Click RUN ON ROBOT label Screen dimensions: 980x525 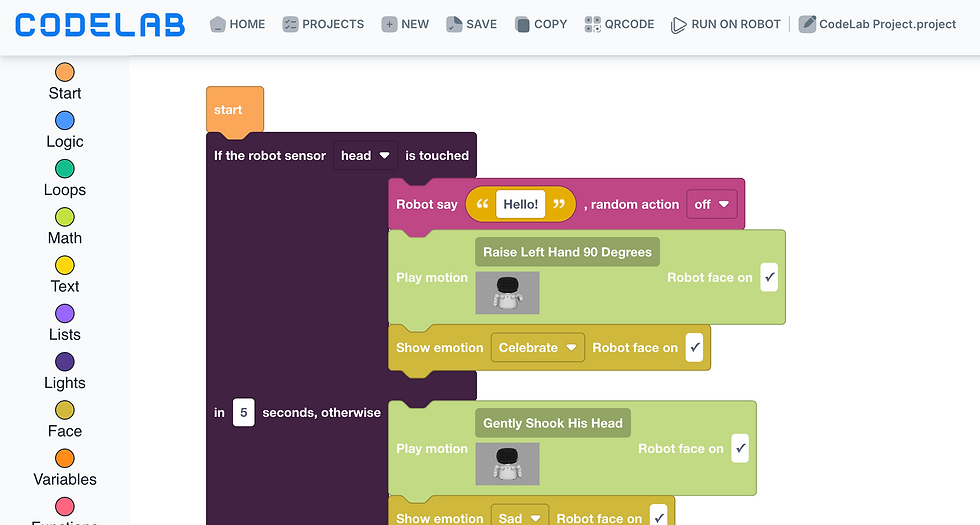(x=736, y=24)
